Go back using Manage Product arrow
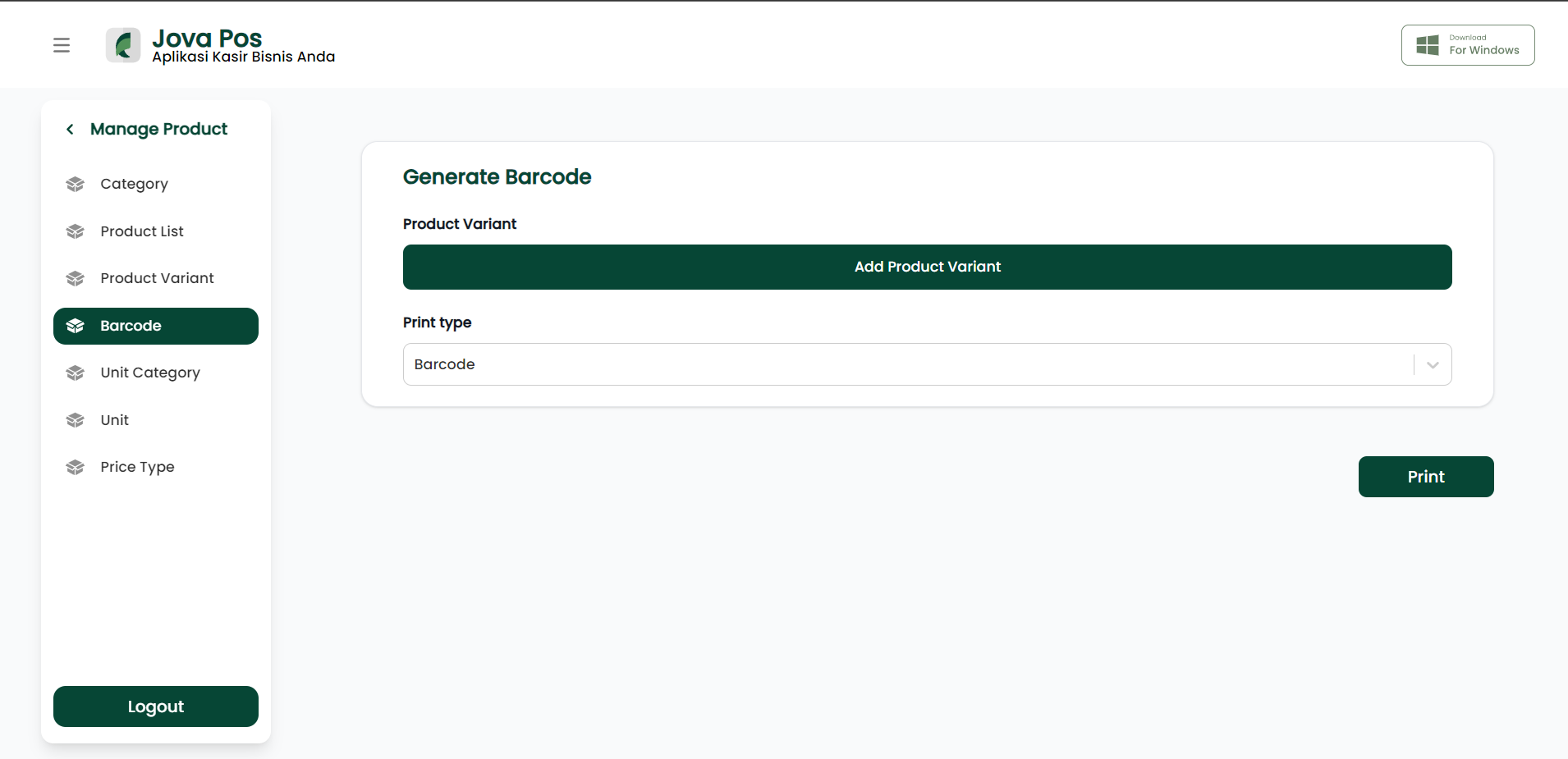 coord(71,129)
